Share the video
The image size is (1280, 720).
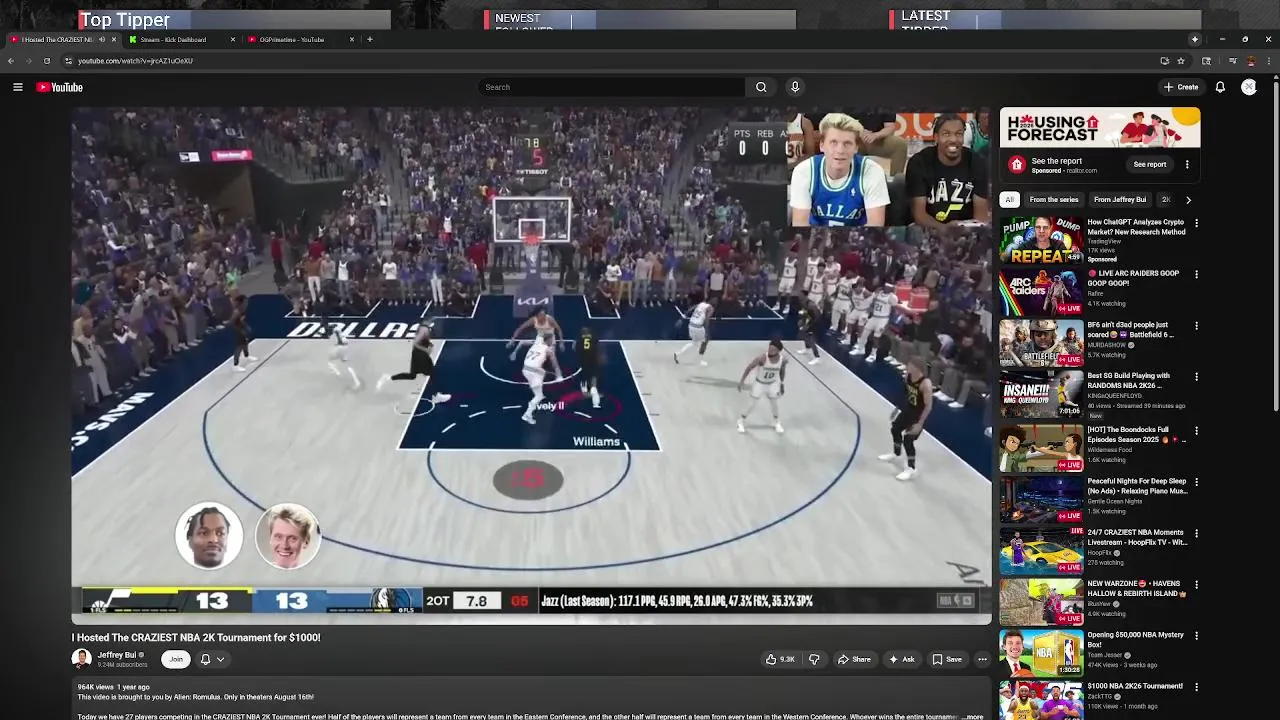pyautogui.click(x=854, y=659)
